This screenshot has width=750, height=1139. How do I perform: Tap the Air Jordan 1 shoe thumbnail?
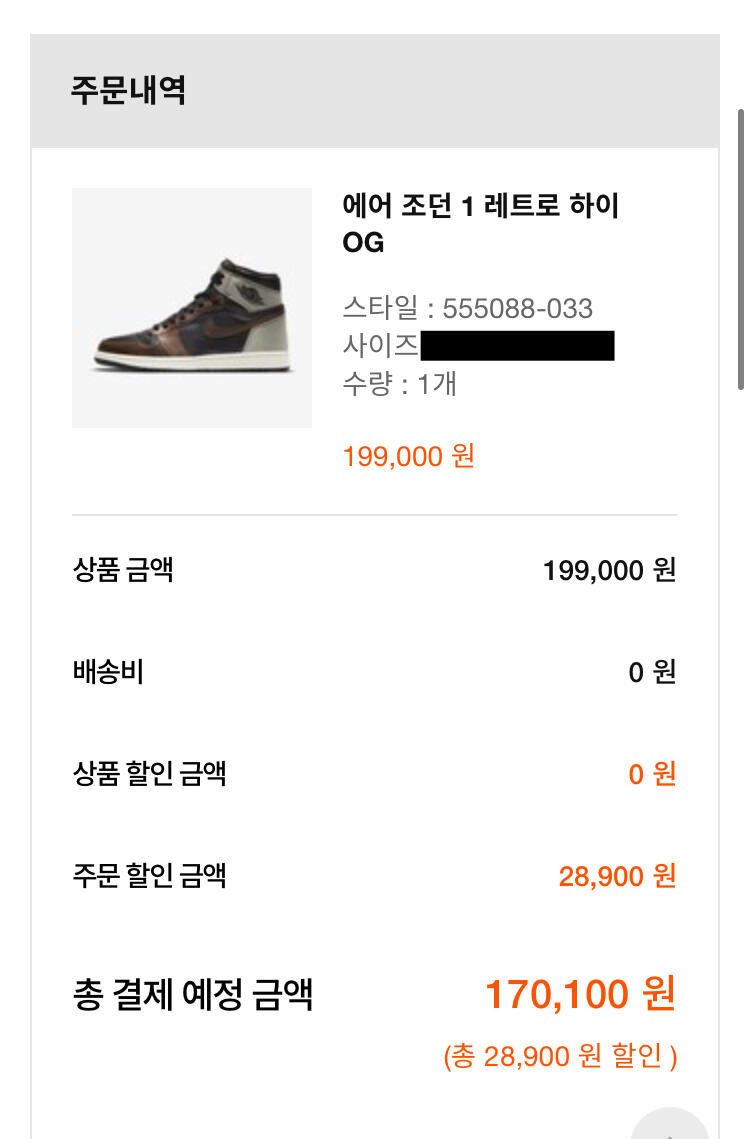[192, 308]
